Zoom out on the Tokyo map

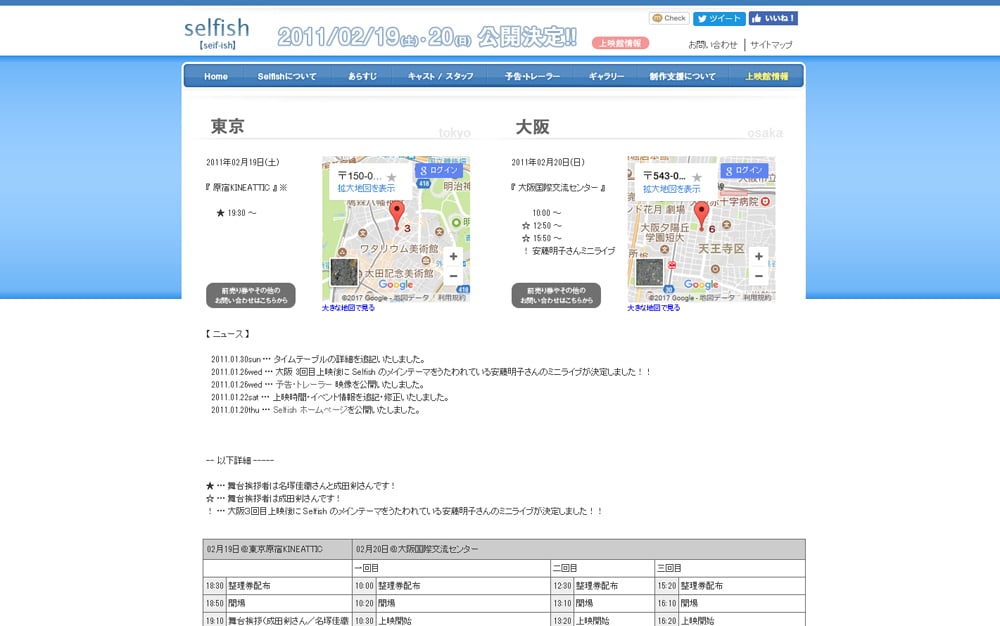453,276
